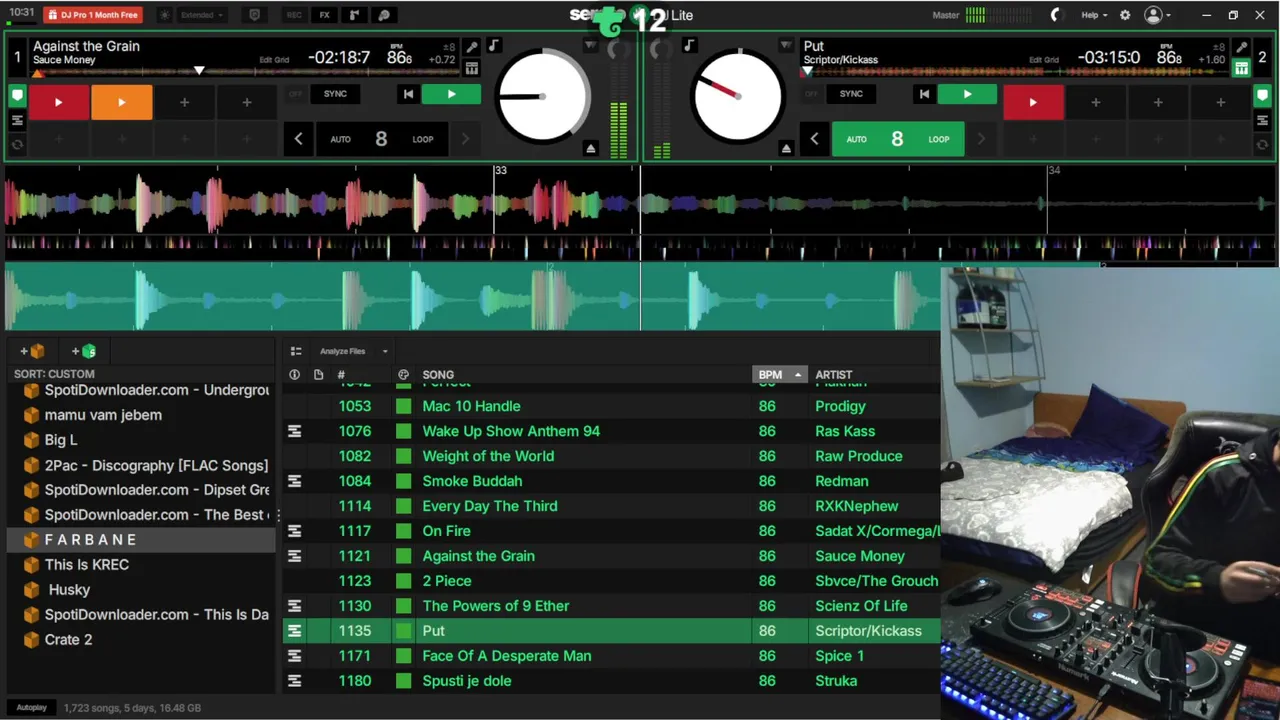Jump to start of deck 1 track
Viewport: 1280px width, 720px height.
pos(408,94)
